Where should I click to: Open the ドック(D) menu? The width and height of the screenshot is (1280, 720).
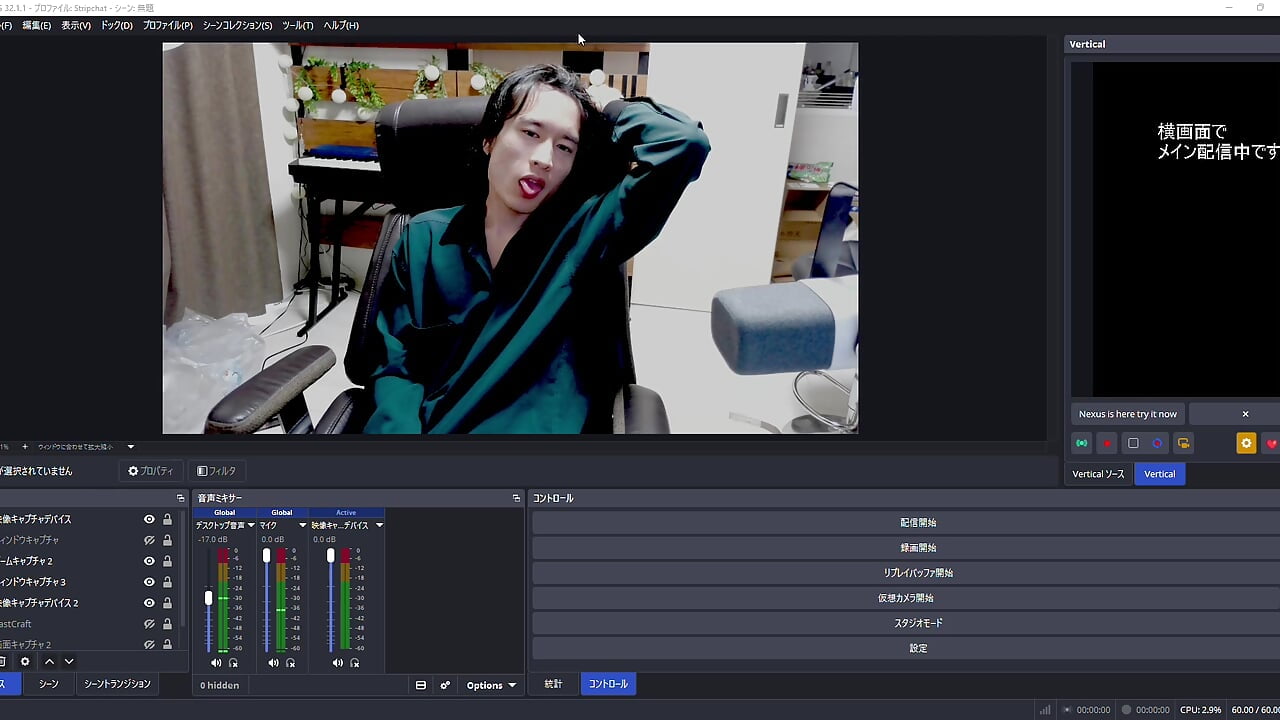pos(117,25)
